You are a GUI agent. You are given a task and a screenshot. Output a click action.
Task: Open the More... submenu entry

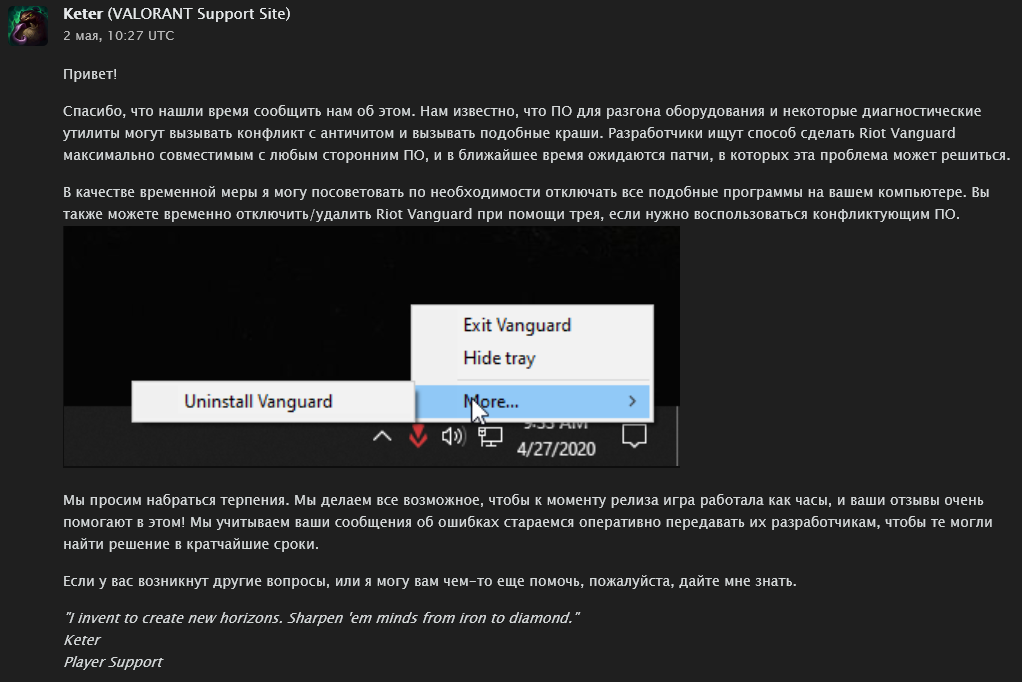[x=533, y=402]
